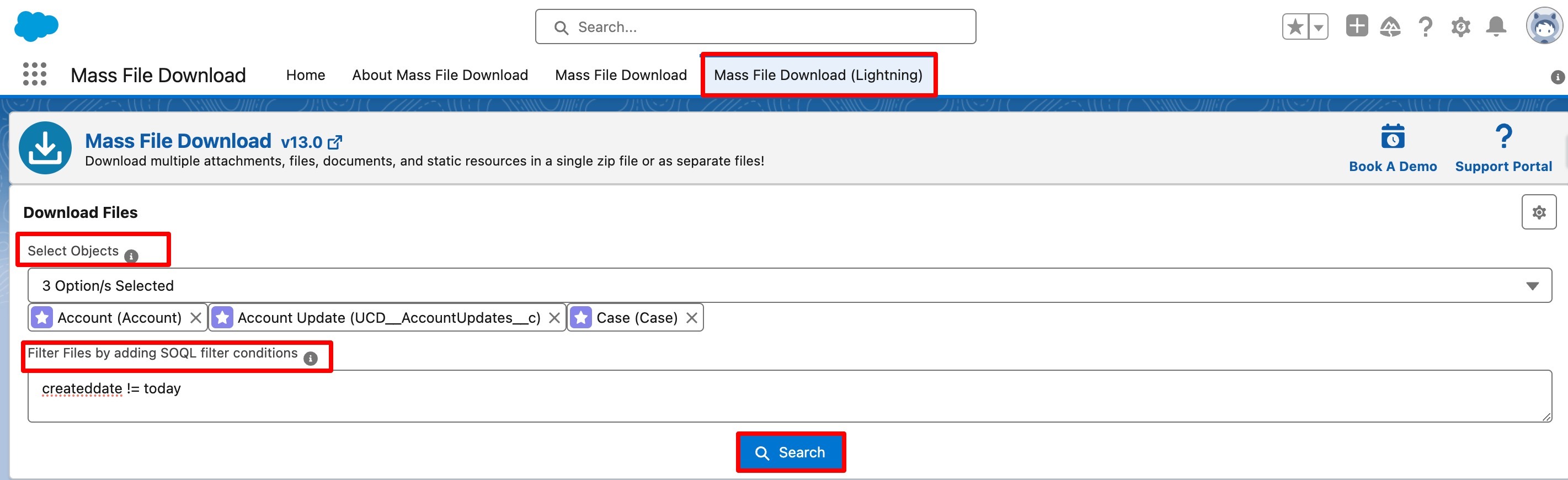The width and height of the screenshot is (1568, 480).
Task: Click the Salesforce cloud logo
Action: click(x=36, y=27)
